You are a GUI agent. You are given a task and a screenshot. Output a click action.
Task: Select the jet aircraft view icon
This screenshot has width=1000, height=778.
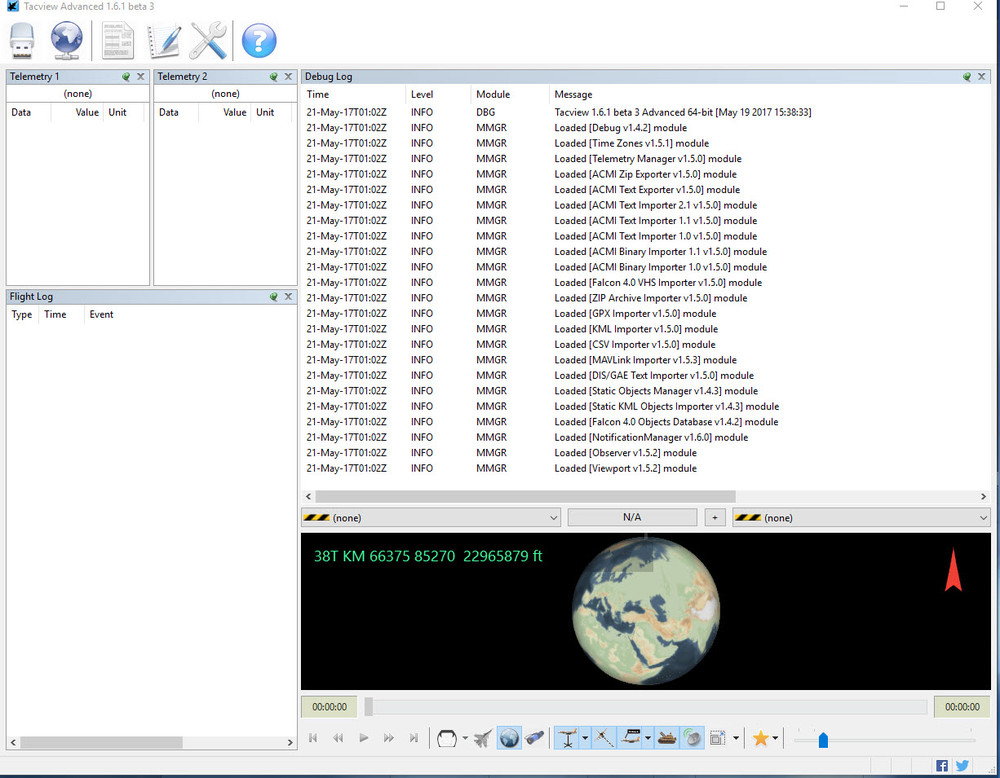(x=482, y=738)
